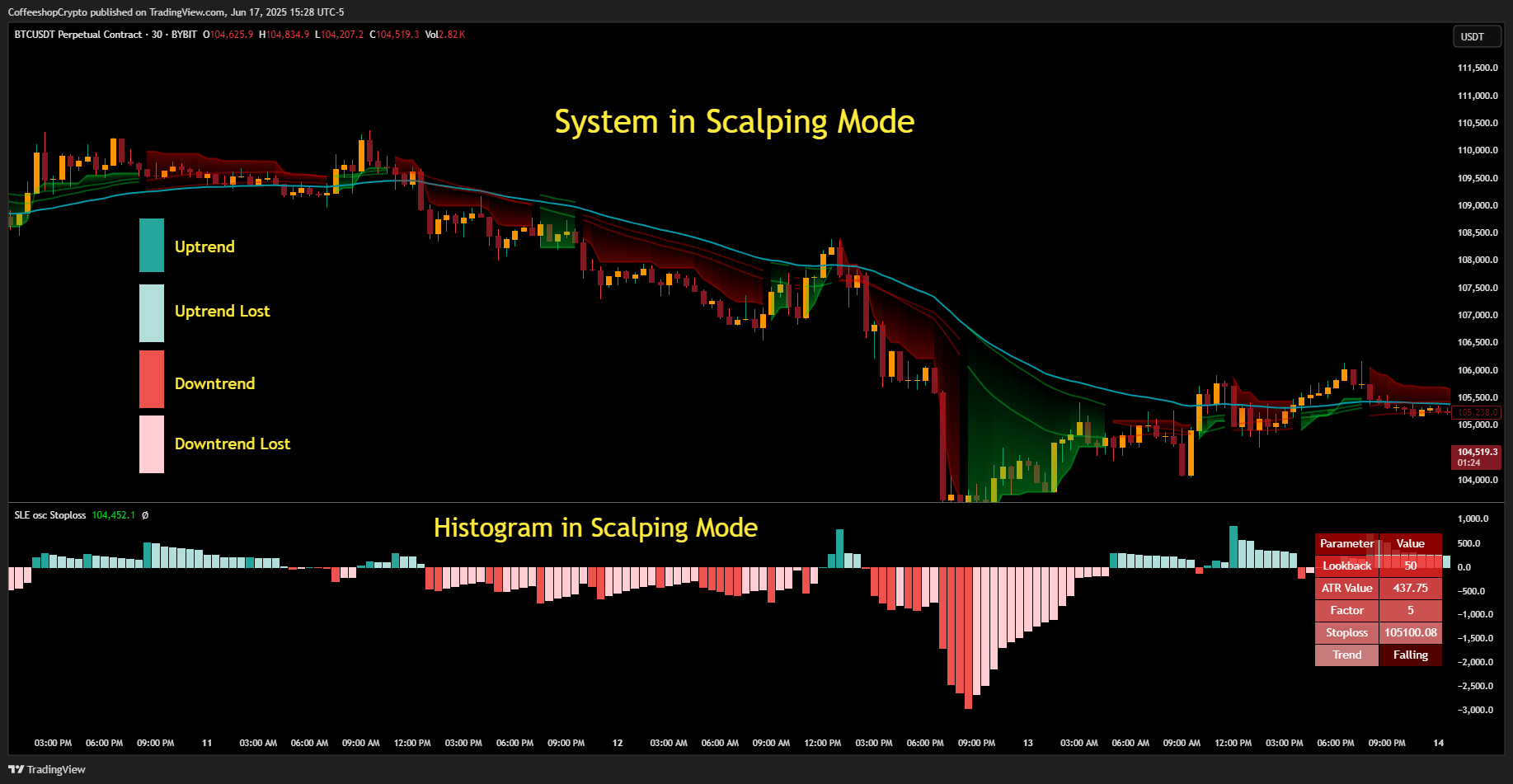Click the low price value L104,207.2

[x=340, y=35]
